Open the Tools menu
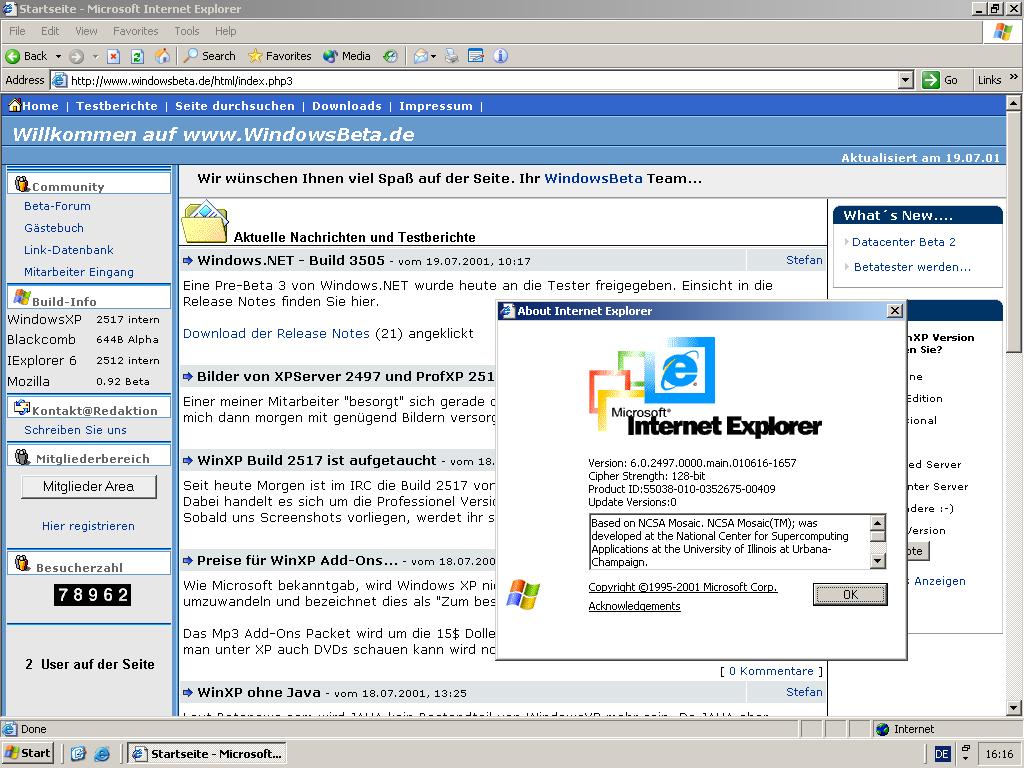1024x768 pixels. (187, 31)
